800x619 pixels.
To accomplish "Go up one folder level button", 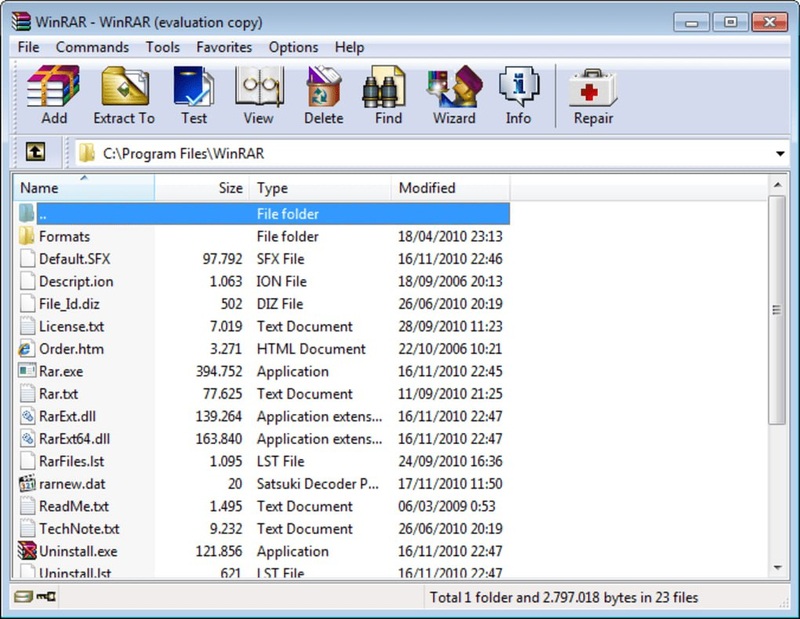I will [35, 152].
